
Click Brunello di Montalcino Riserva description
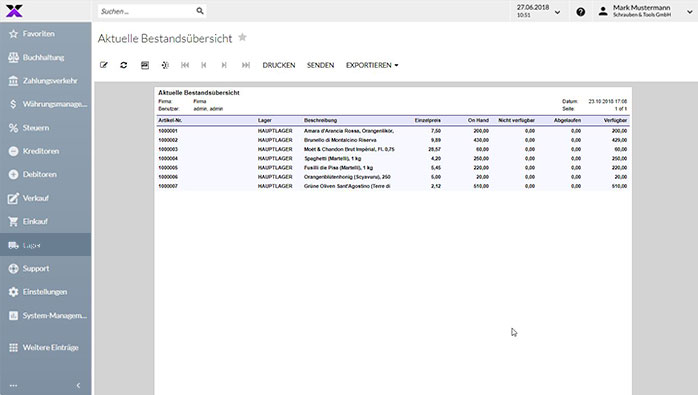340,140
